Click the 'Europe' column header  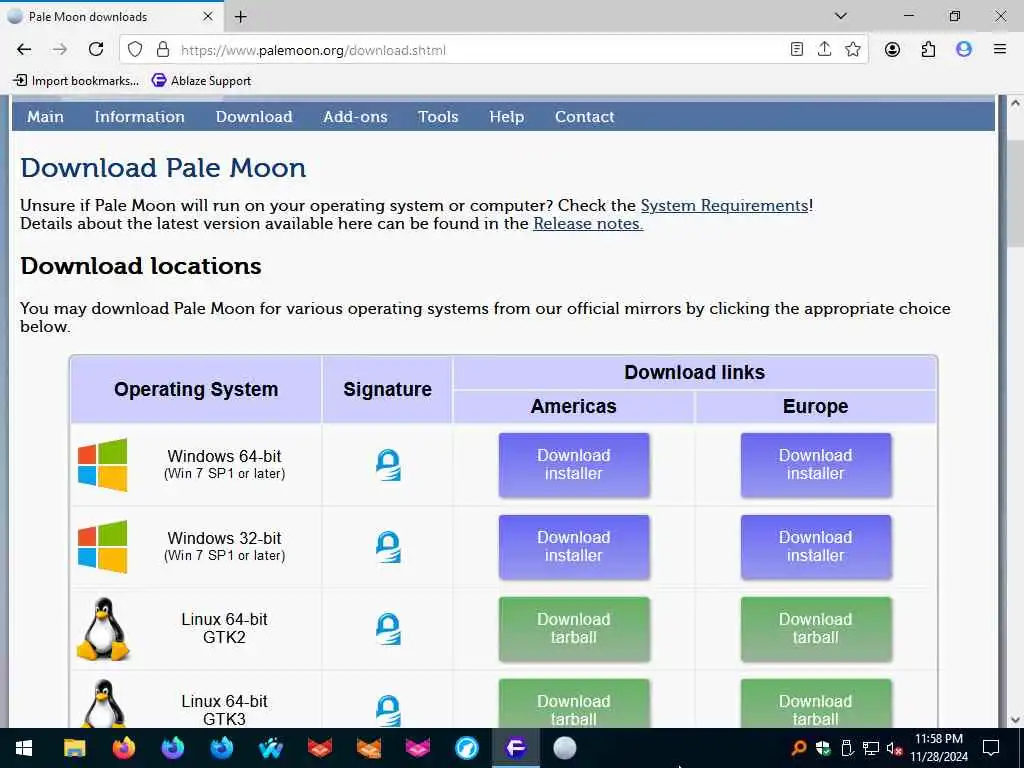816,407
